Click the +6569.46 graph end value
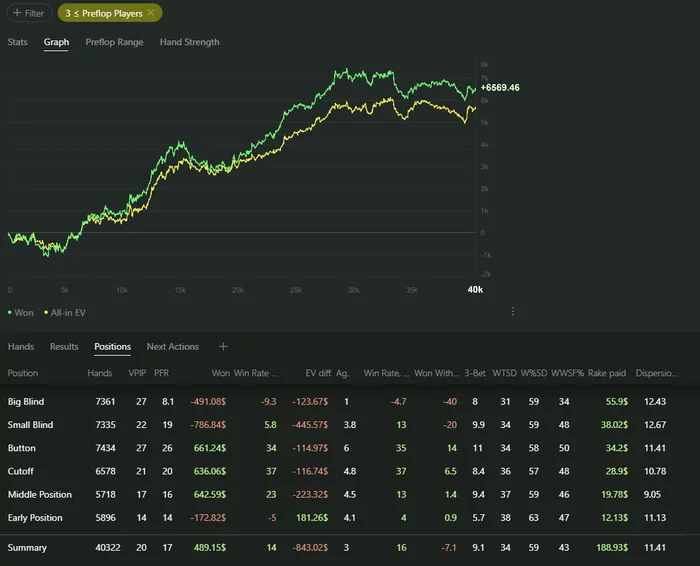Image resolution: width=700 pixels, height=566 pixels. [x=500, y=87]
